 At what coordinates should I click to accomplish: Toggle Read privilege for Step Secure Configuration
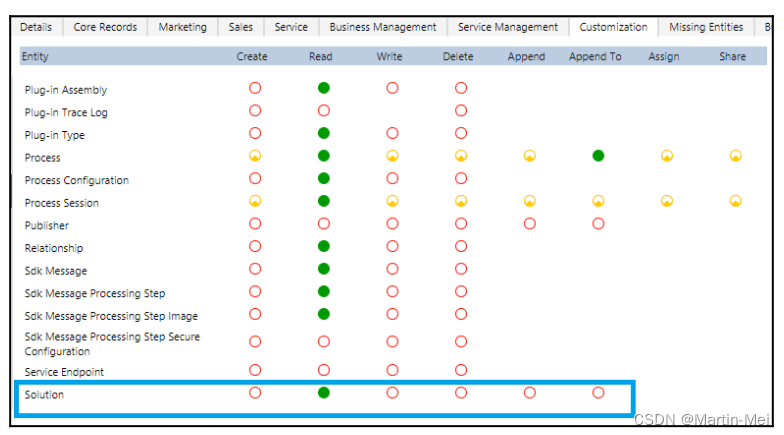coord(324,342)
